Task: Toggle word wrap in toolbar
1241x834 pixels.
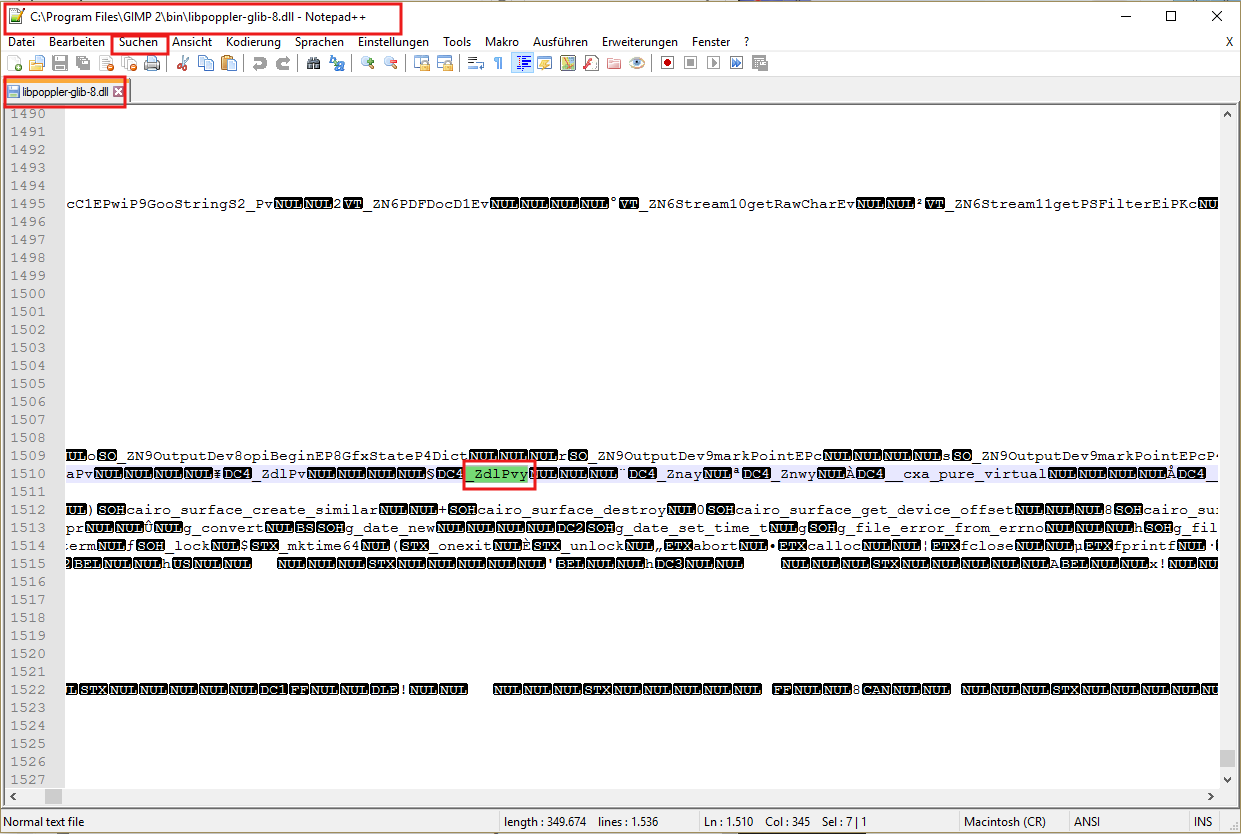Action: pos(476,63)
